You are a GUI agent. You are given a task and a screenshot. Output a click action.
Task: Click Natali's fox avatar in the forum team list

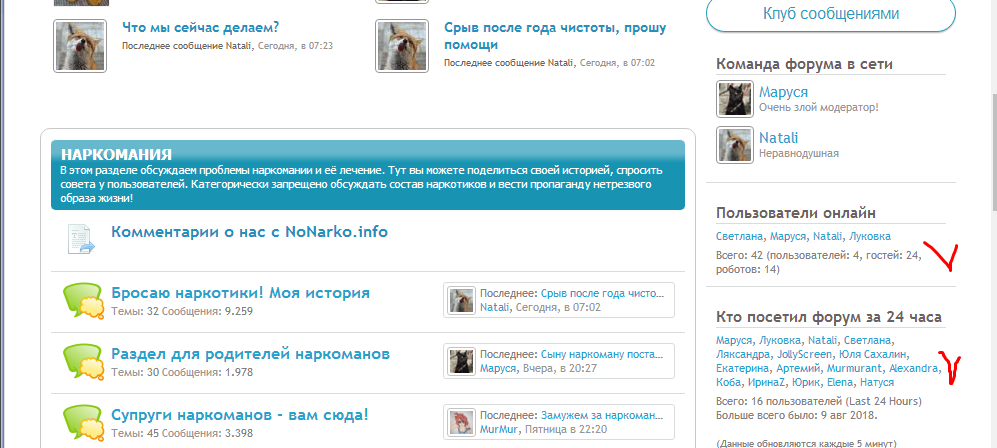click(x=735, y=145)
